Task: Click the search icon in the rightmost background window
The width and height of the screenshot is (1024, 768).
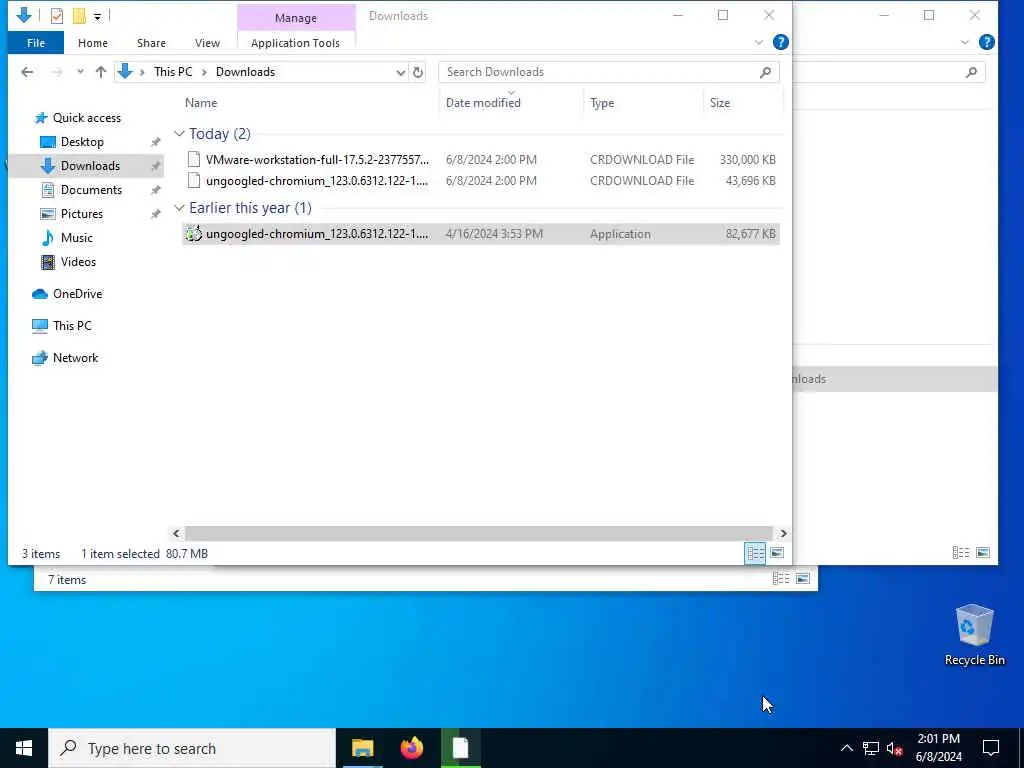Action: (x=971, y=72)
